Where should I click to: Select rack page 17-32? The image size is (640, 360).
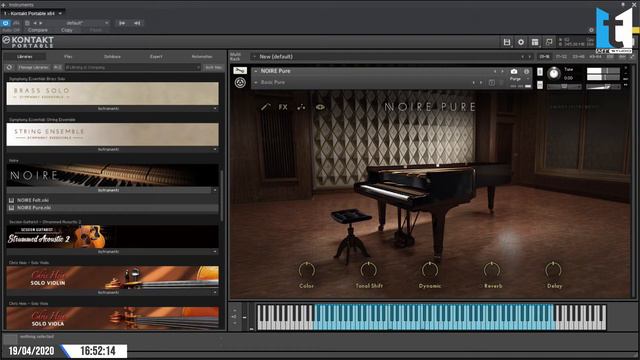pyautogui.click(x=561, y=57)
